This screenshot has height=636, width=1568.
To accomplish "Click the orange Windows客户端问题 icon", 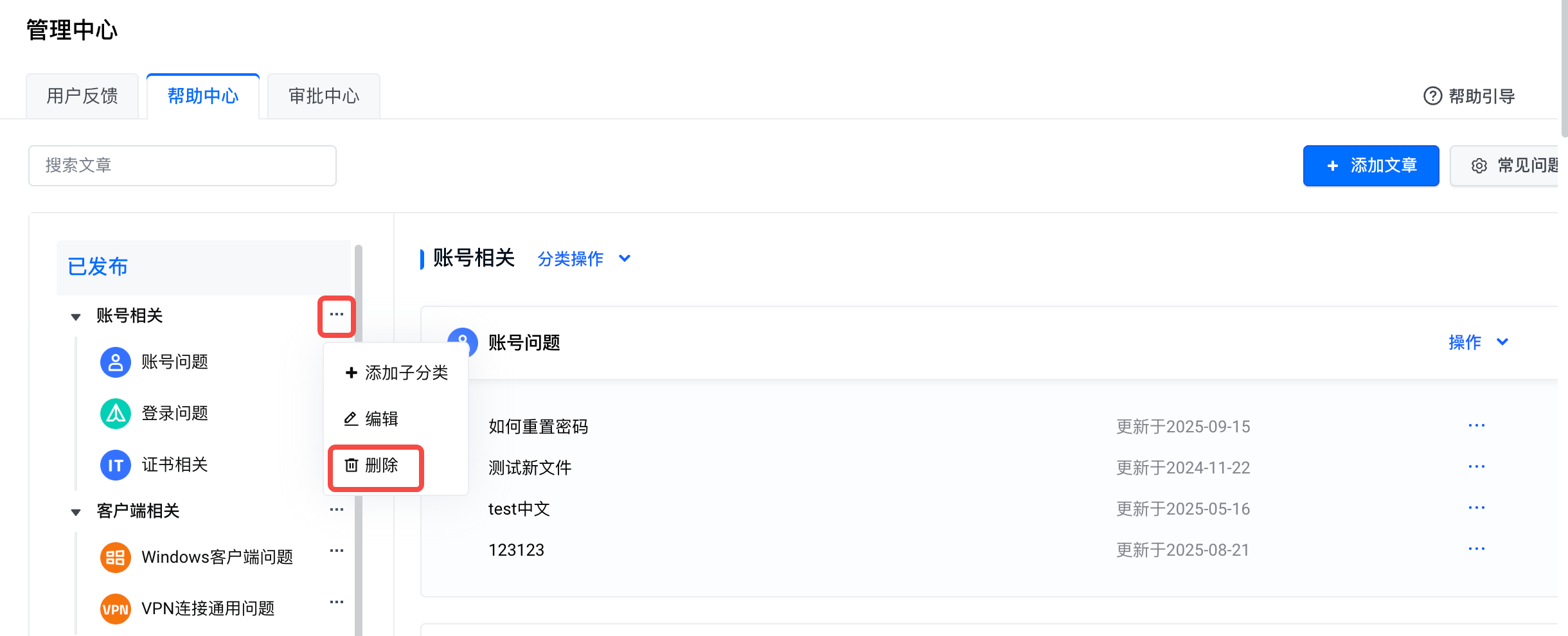I will click(x=116, y=558).
